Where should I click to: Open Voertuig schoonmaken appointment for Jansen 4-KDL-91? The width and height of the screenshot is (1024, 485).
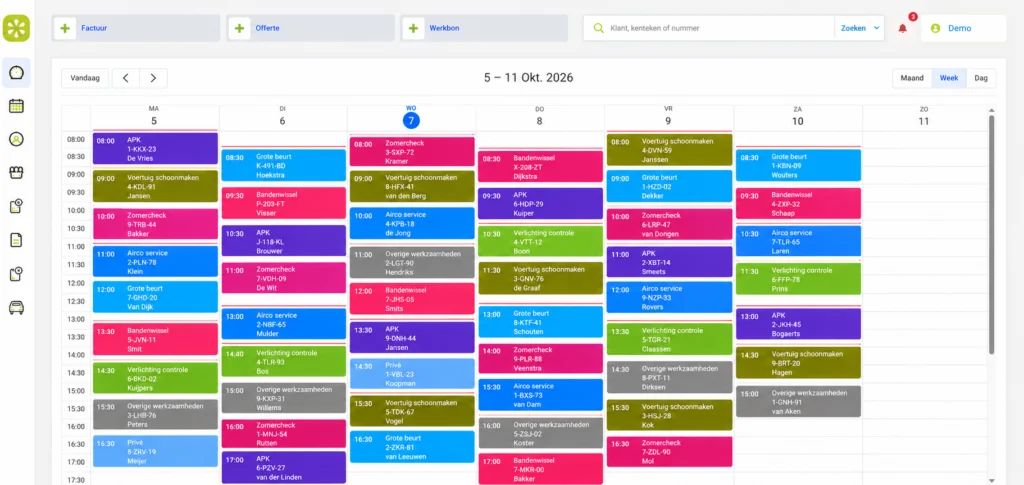click(155, 187)
